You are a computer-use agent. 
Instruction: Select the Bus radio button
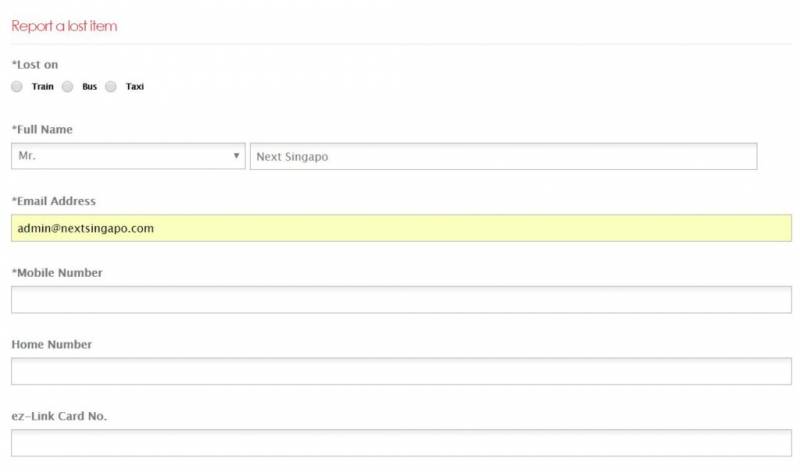[x=68, y=87]
